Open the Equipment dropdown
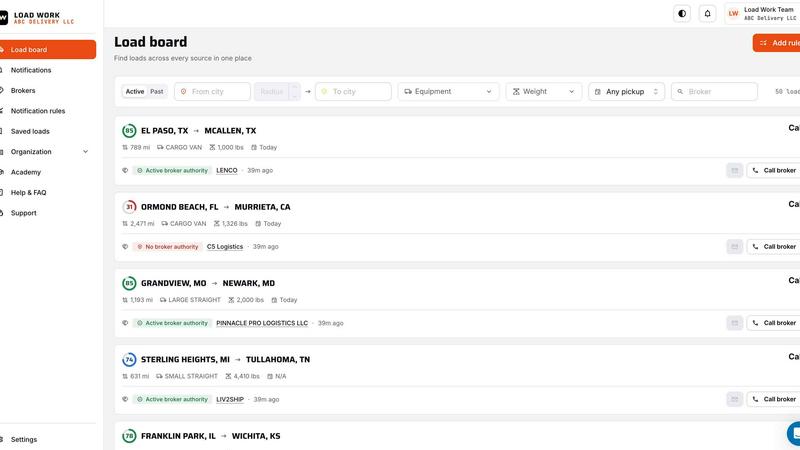The width and height of the screenshot is (800, 450). point(448,91)
